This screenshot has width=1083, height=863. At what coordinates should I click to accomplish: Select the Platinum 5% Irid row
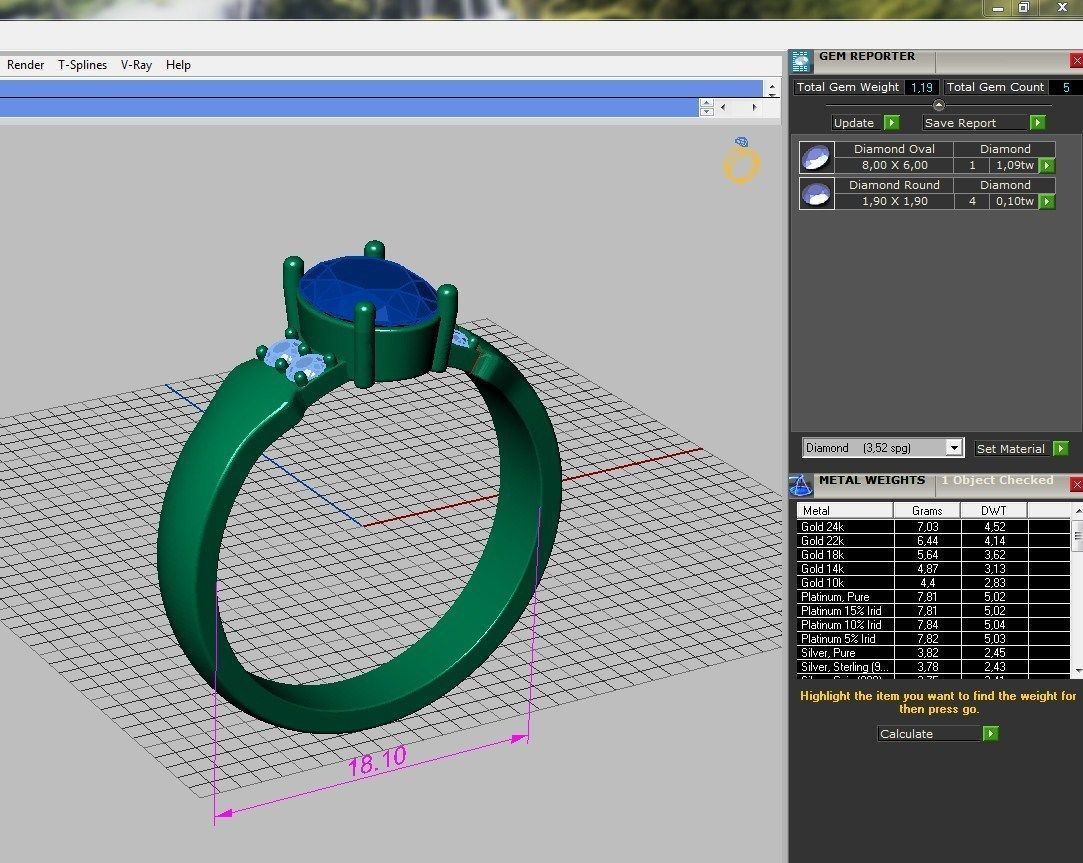(x=933, y=638)
